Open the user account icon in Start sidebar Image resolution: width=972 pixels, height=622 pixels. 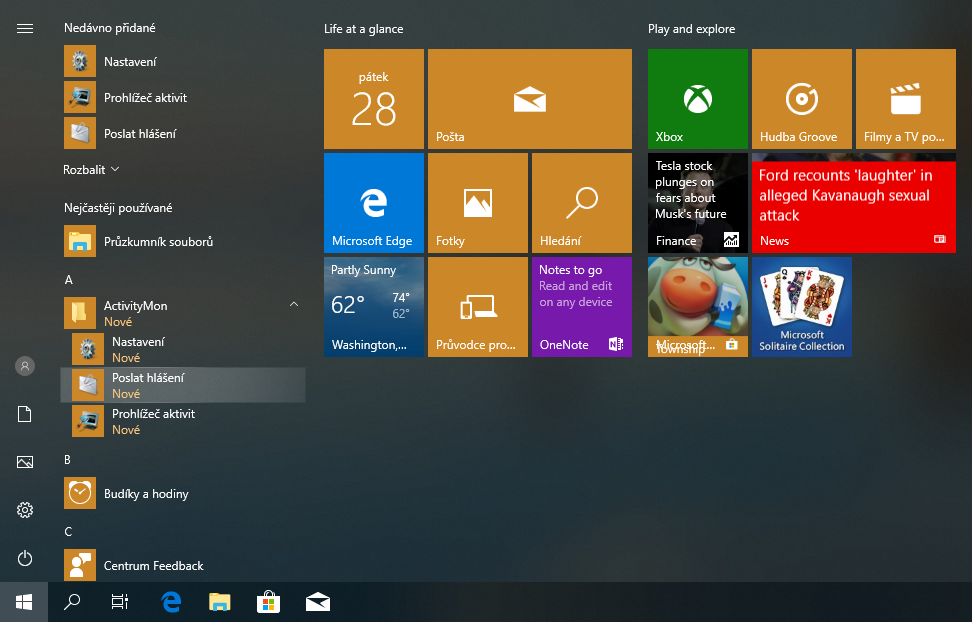pyautogui.click(x=25, y=366)
